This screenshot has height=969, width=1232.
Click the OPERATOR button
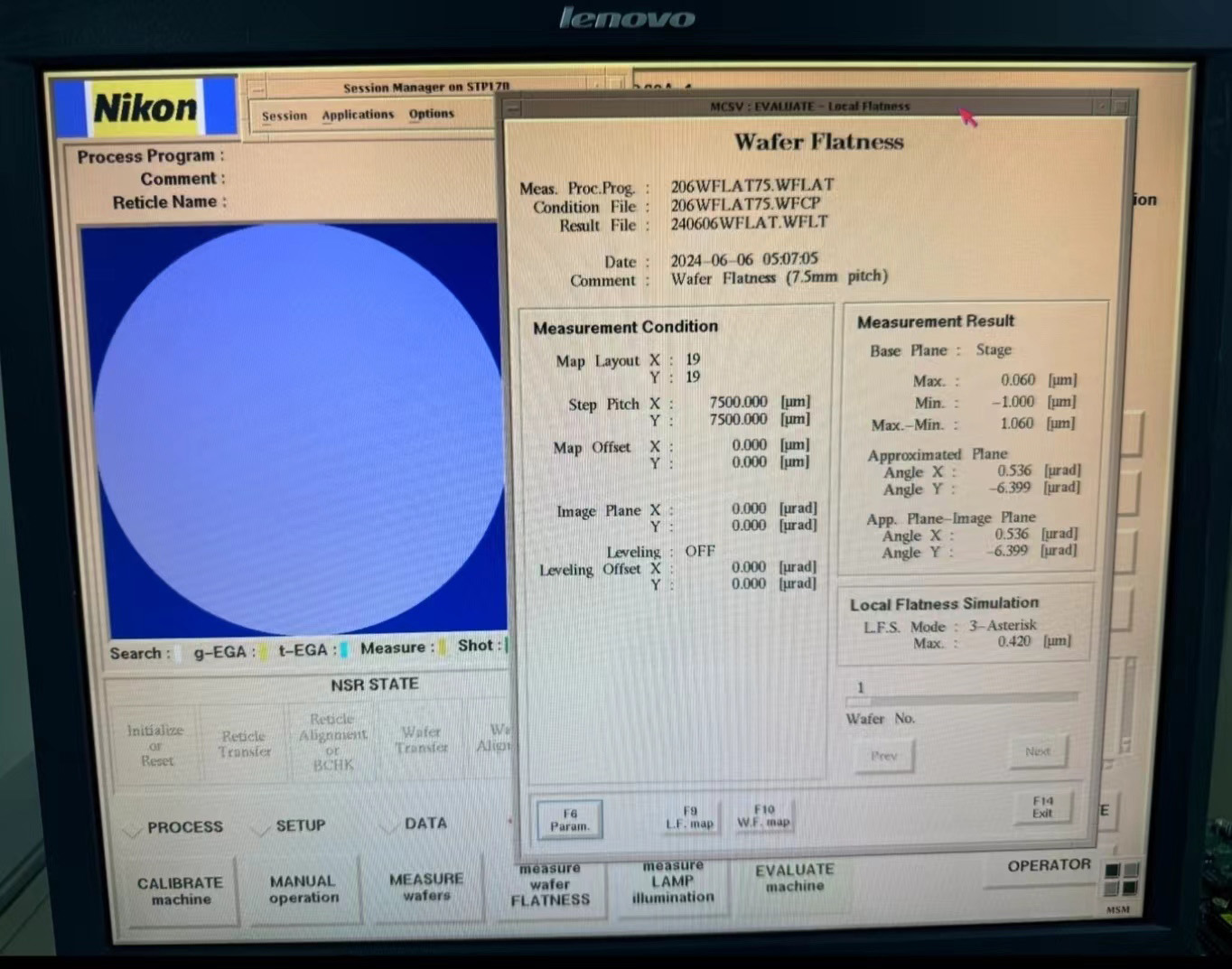click(1048, 865)
